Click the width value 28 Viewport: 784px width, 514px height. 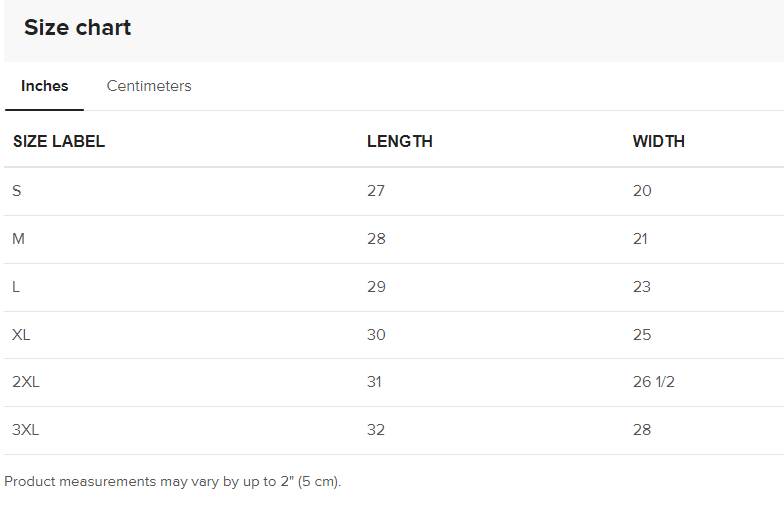642,430
